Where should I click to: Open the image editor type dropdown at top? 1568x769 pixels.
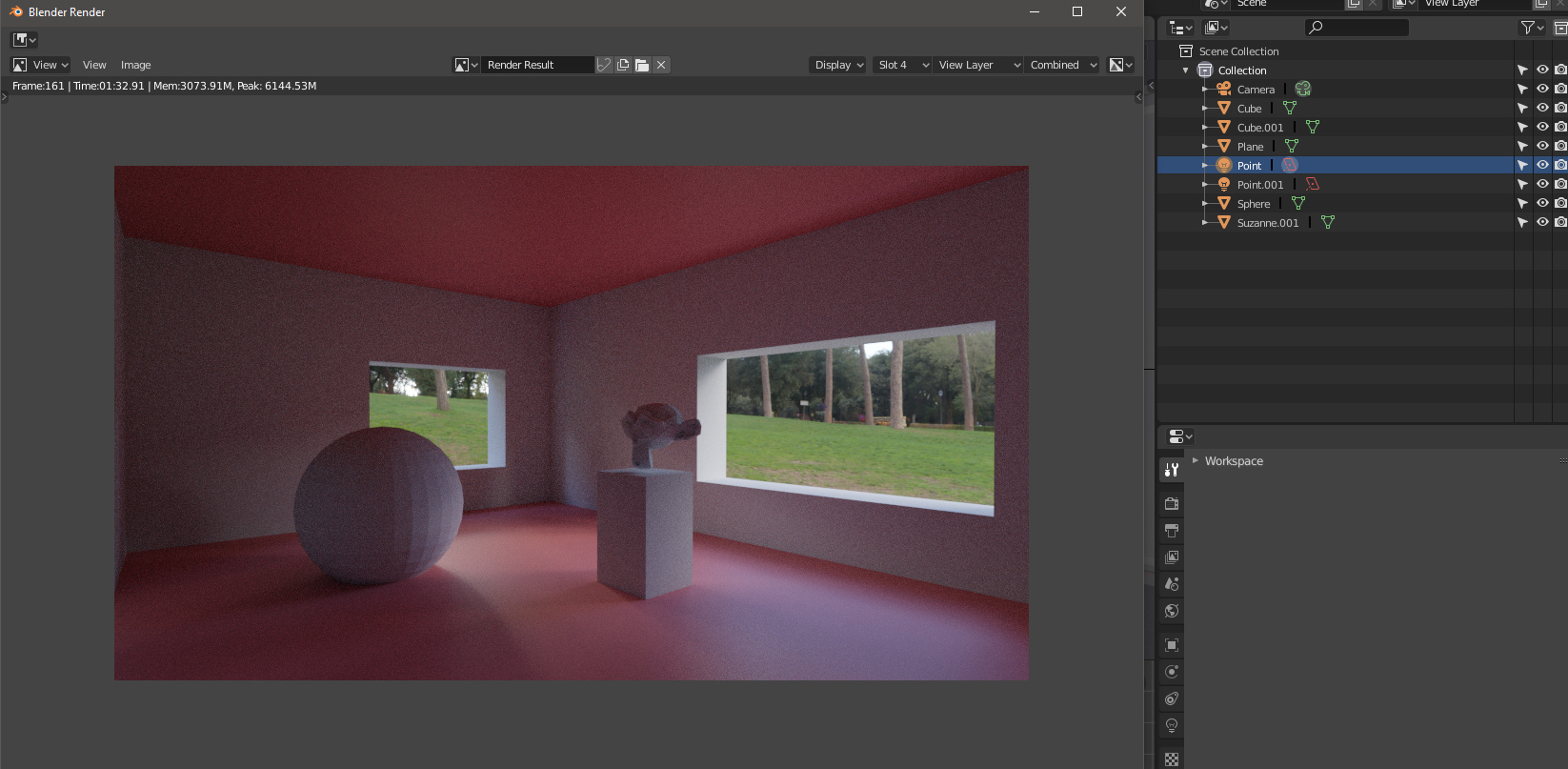[x=24, y=39]
